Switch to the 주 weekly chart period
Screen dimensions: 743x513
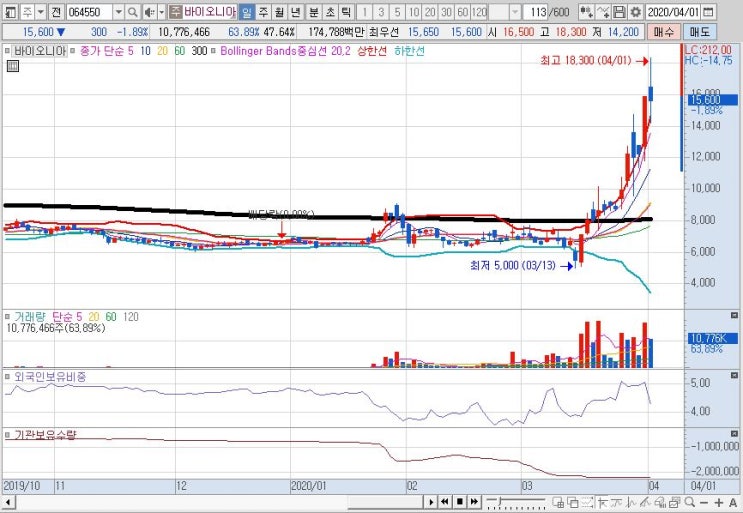tap(263, 12)
